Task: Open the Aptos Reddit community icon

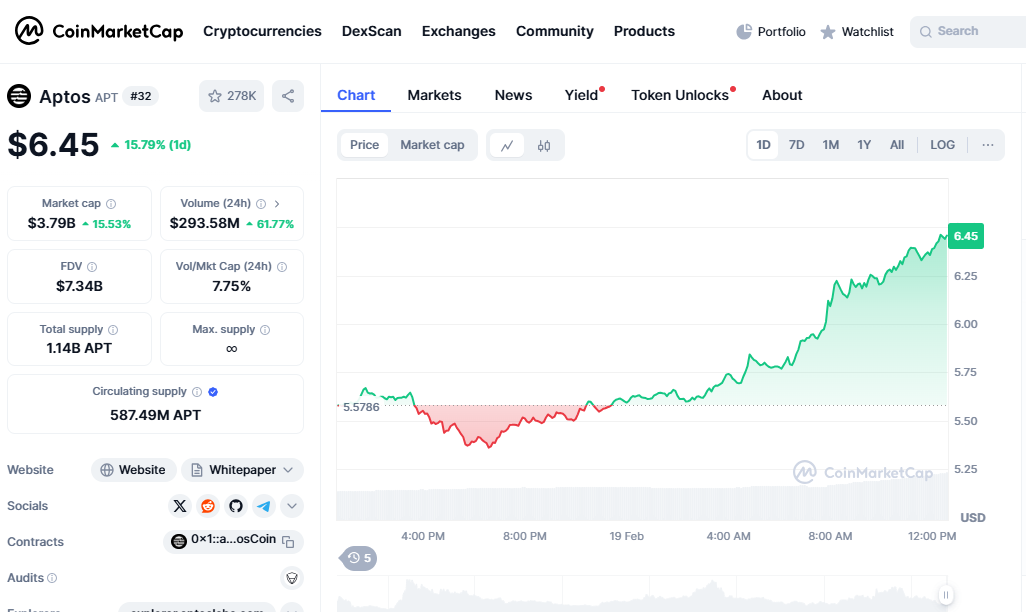Action: [x=208, y=506]
